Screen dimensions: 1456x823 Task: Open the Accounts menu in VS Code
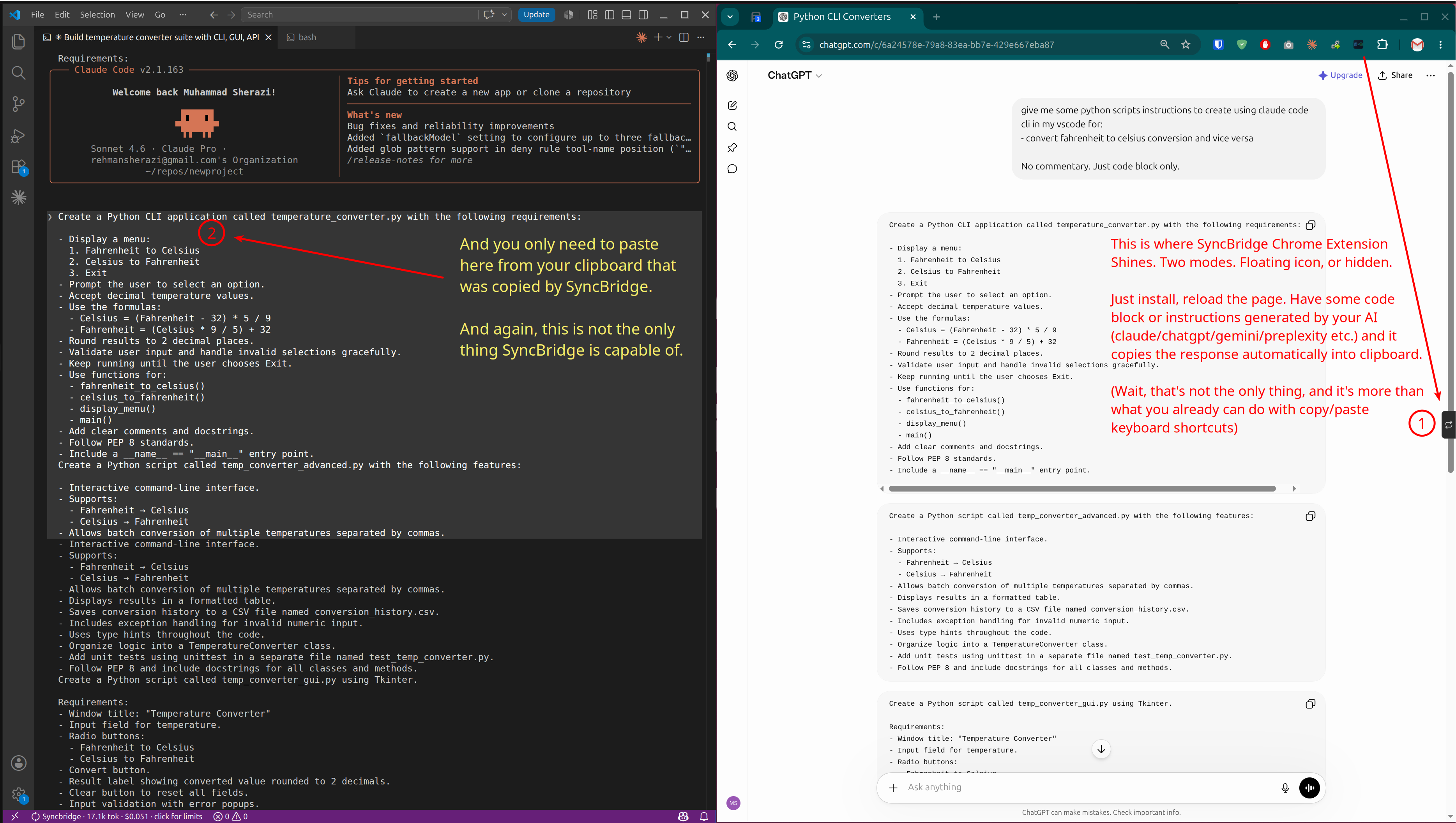tap(19, 763)
